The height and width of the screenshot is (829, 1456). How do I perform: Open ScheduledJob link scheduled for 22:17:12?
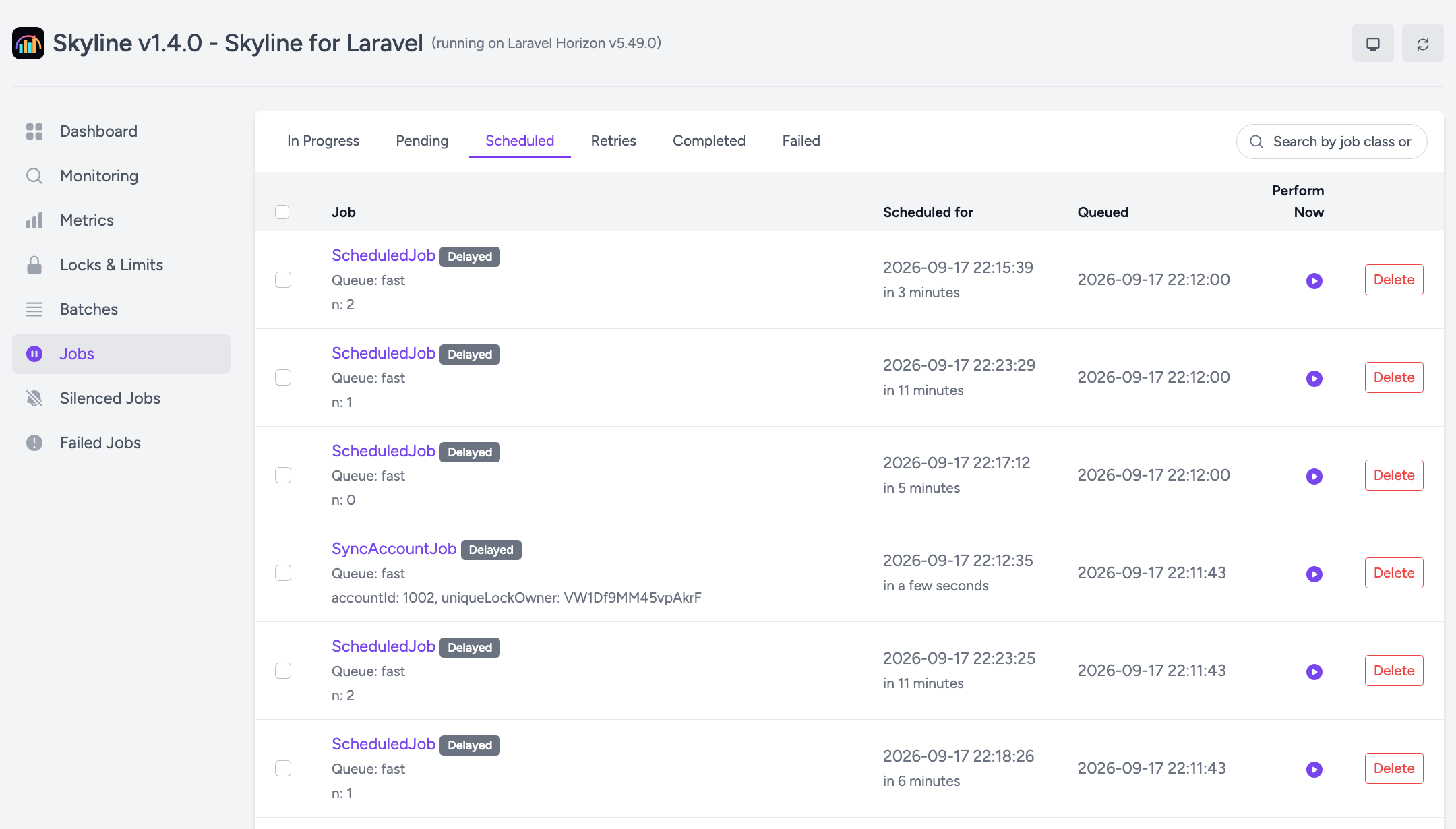[383, 451]
